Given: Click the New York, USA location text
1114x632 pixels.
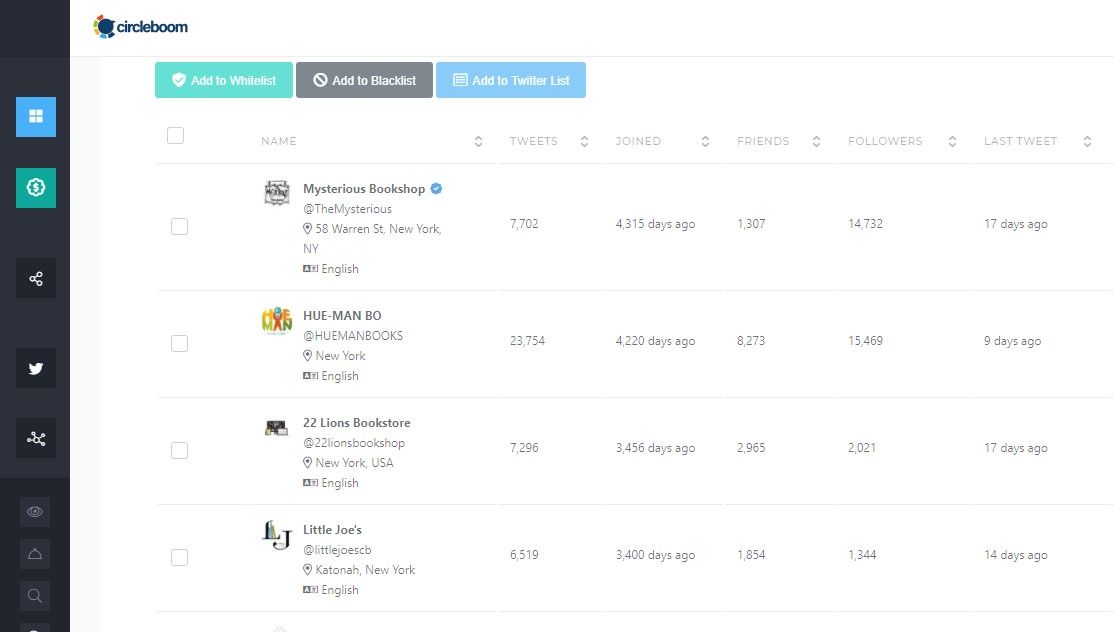Looking at the screenshot, I should [355, 463].
